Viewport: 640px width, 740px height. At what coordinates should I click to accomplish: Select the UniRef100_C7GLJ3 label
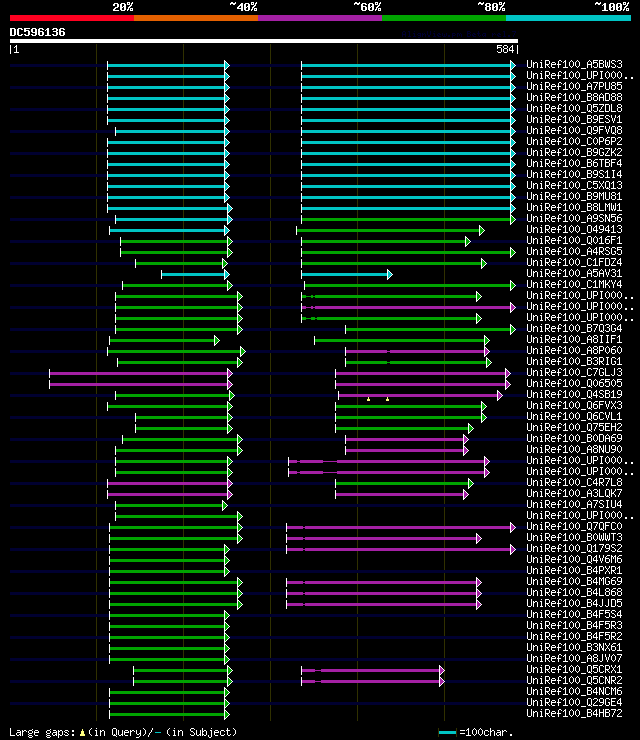click(574, 372)
